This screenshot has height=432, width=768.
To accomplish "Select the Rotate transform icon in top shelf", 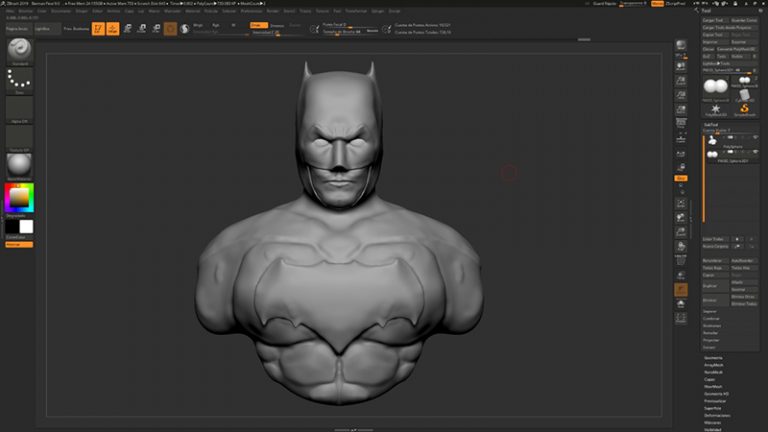I will pyautogui.click(x=156, y=29).
